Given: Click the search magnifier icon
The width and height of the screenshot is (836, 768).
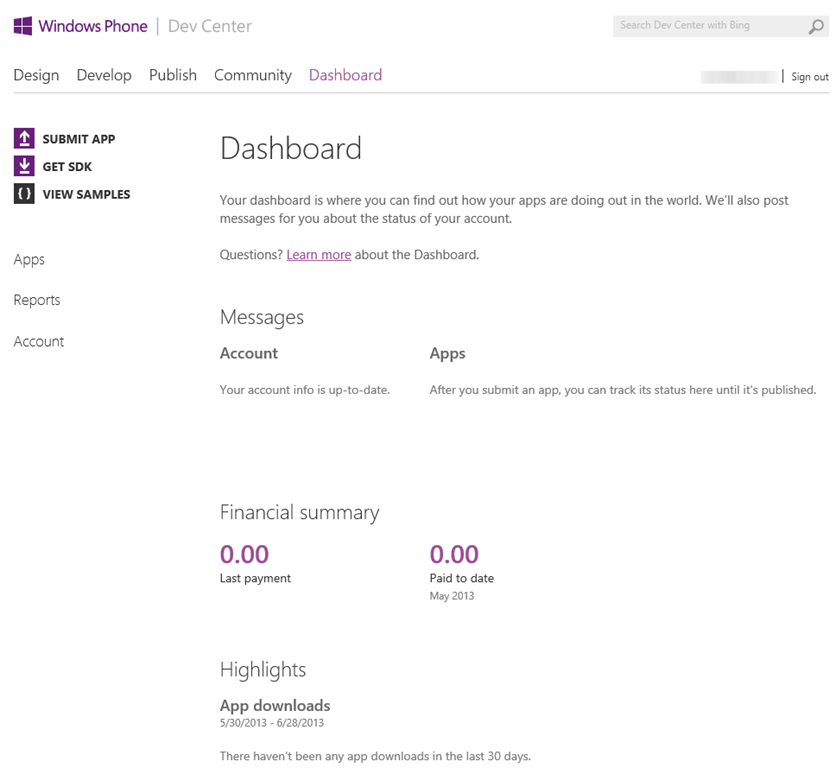Looking at the screenshot, I should (816, 27).
